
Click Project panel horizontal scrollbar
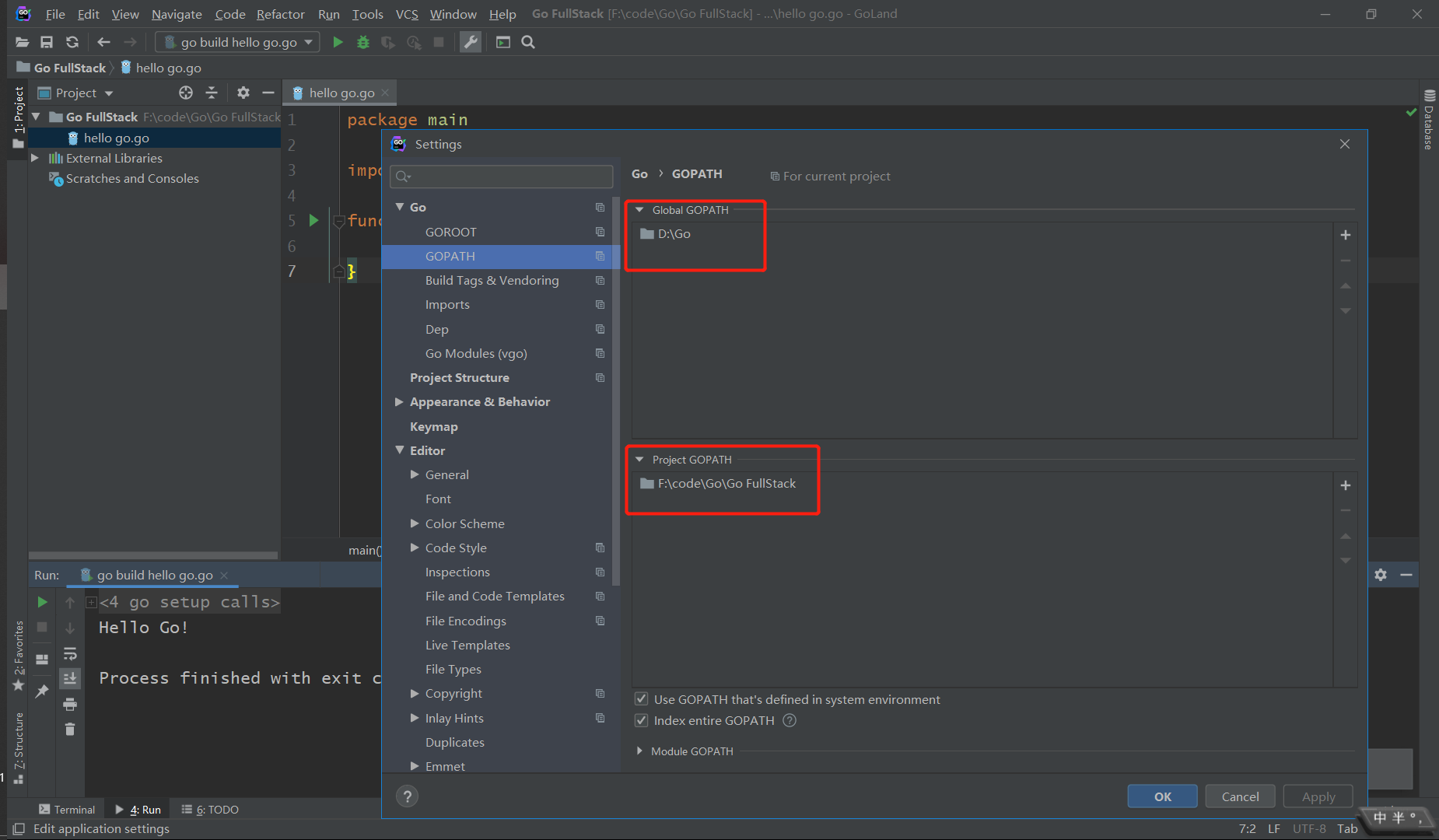pos(152,555)
